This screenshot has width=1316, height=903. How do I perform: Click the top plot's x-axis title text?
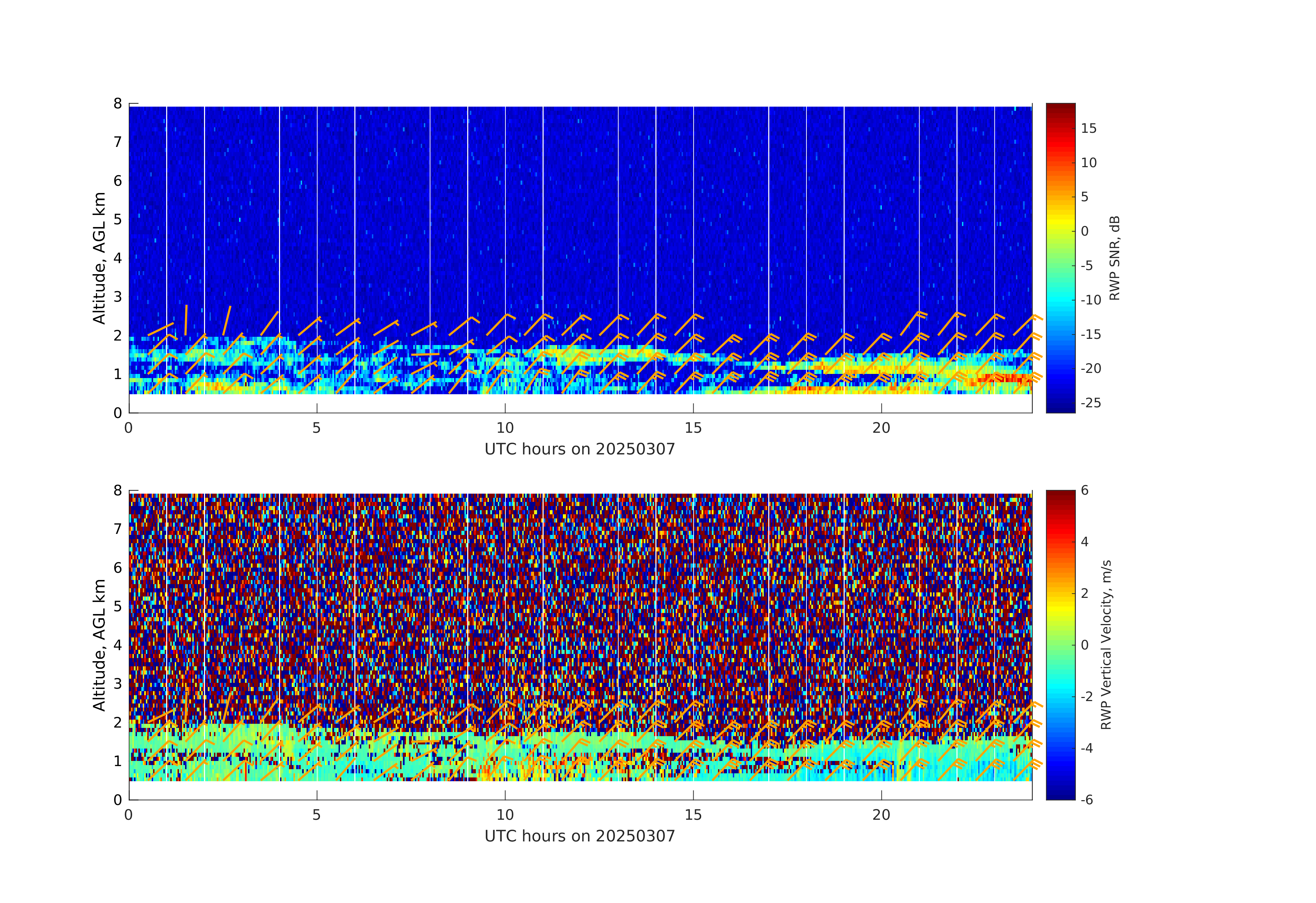(579, 449)
